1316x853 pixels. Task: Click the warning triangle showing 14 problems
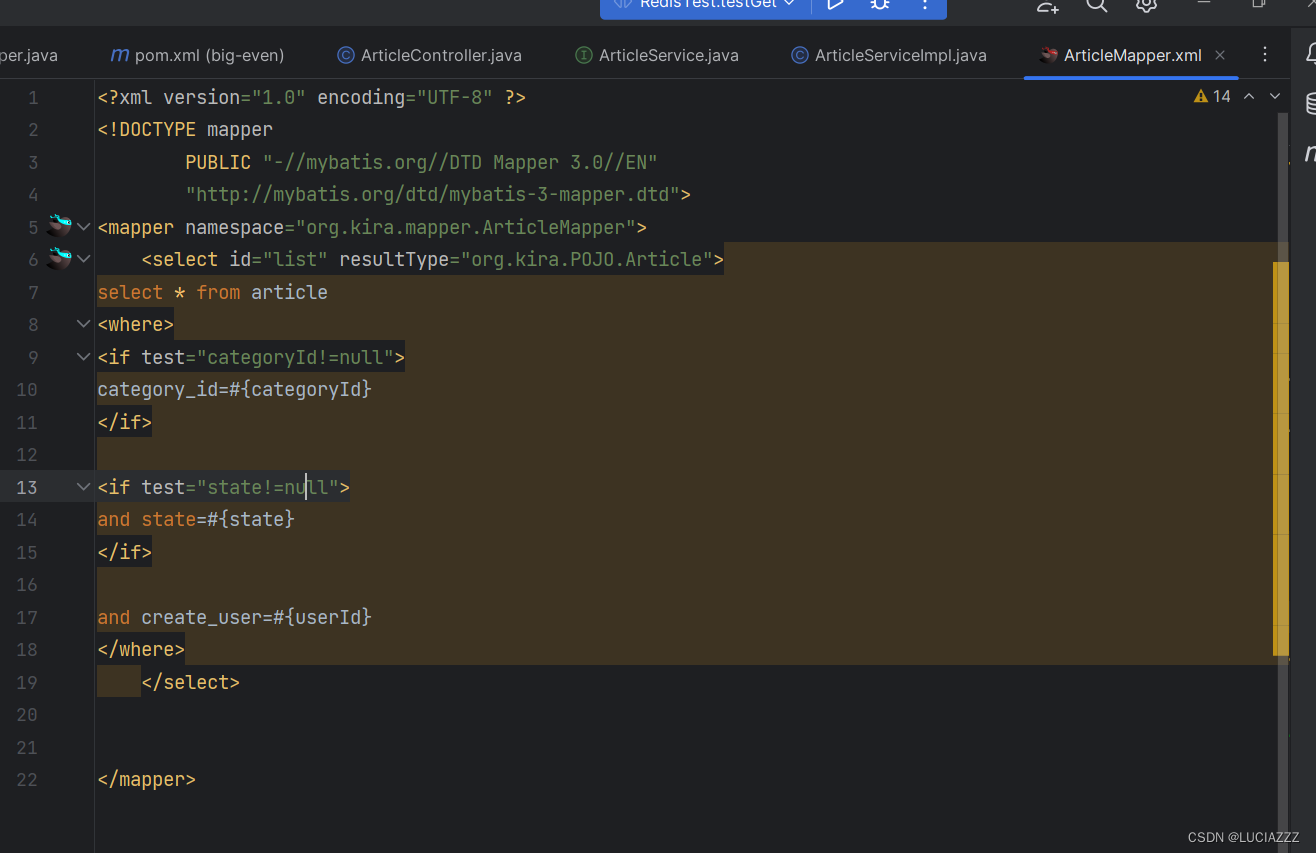click(1200, 96)
